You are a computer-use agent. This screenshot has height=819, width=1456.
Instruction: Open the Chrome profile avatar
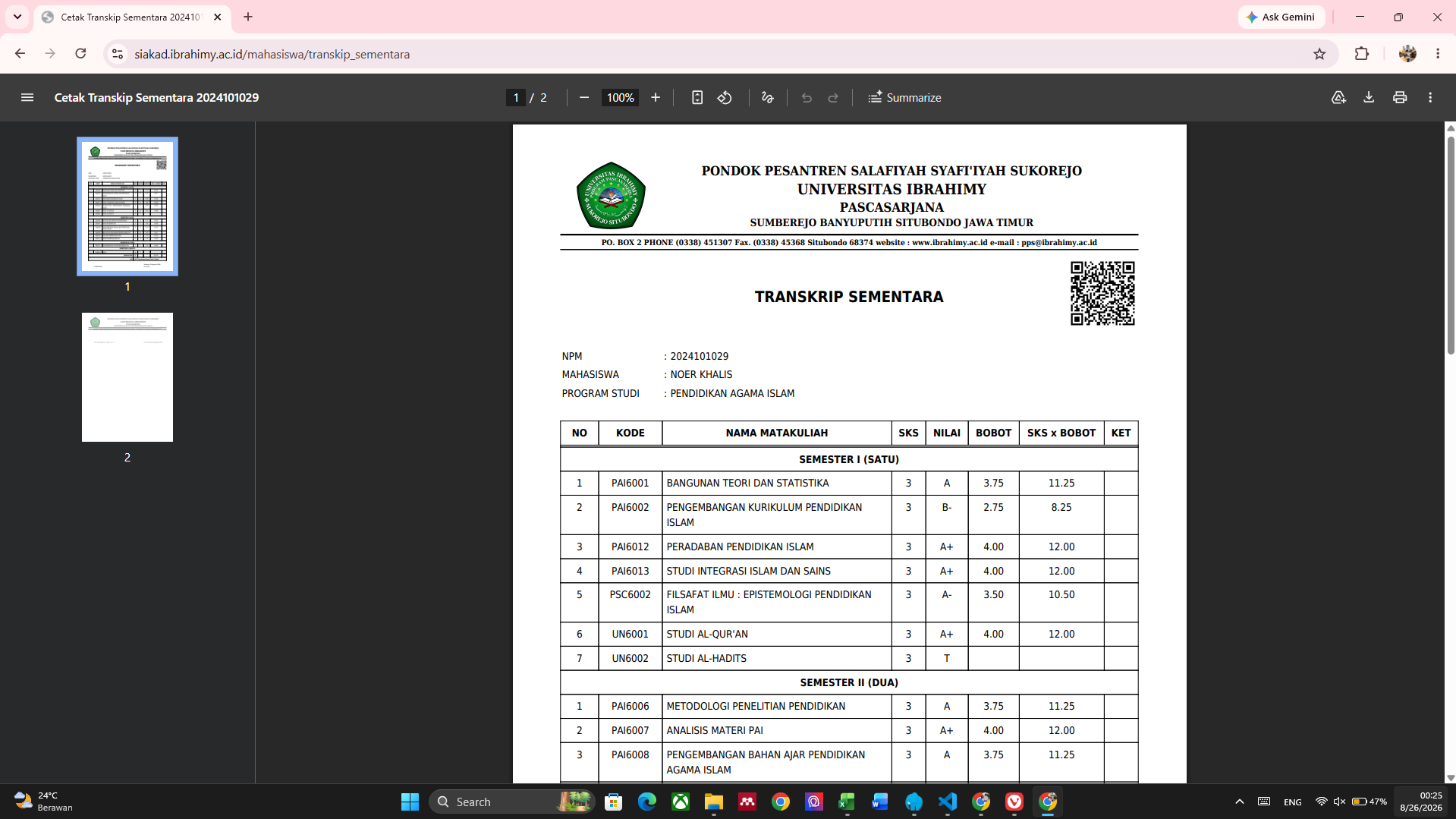point(1407,54)
